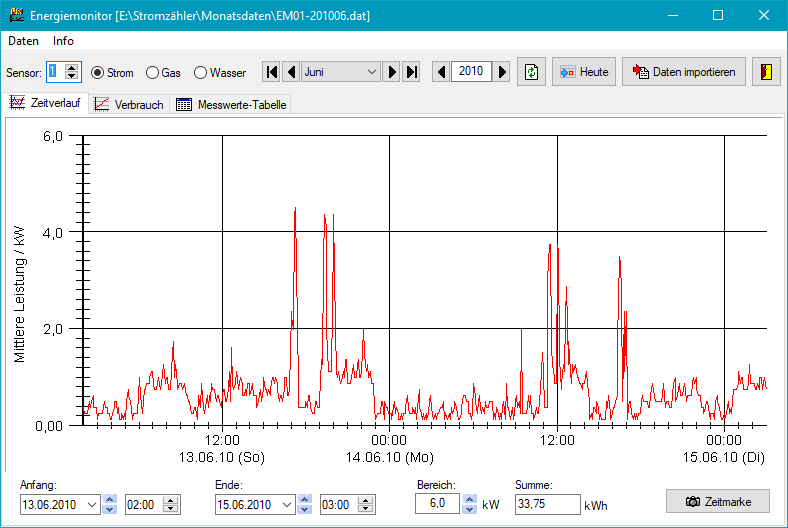This screenshot has width=788, height=528.
Task: Expand the Anfang date dropdown
Action: click(x=93, y=505)
